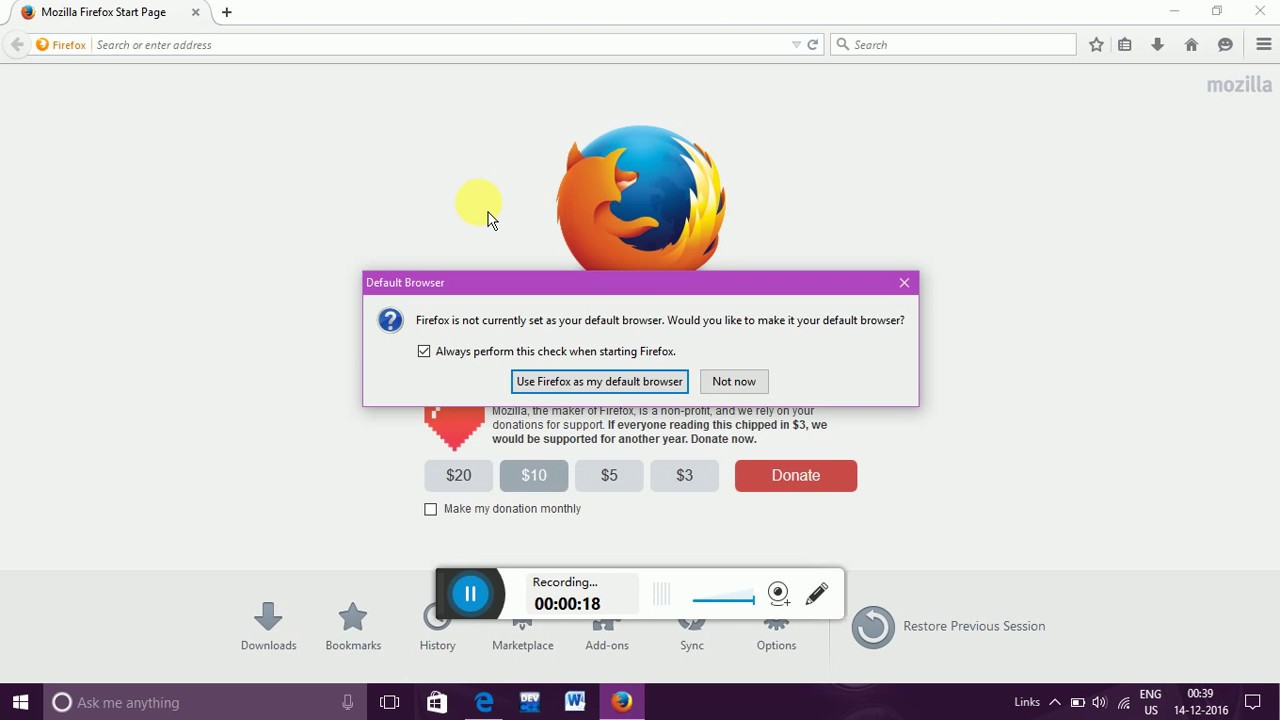1280x720 pixels.
Task: Open Options from start page launcher
Action: [x=776, y=636]
